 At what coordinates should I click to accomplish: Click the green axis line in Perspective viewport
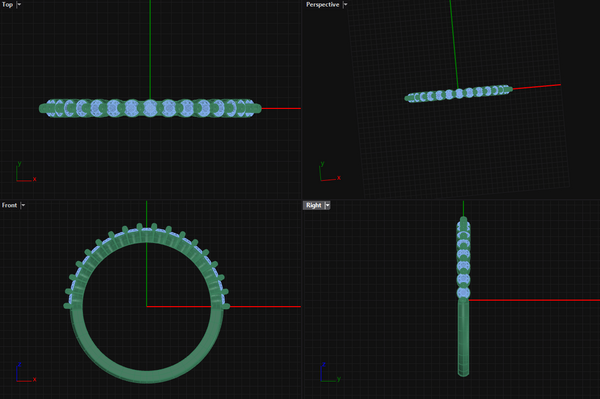[454, 44]
